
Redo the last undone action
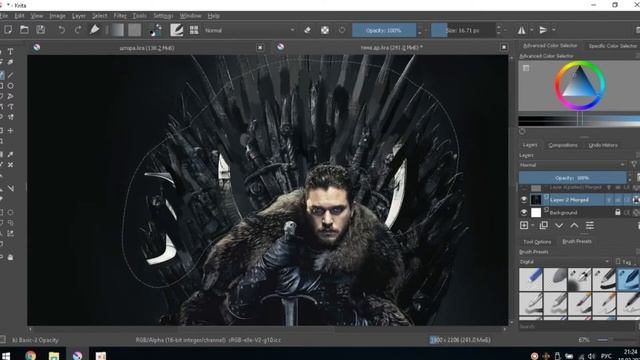click(78, 30)
